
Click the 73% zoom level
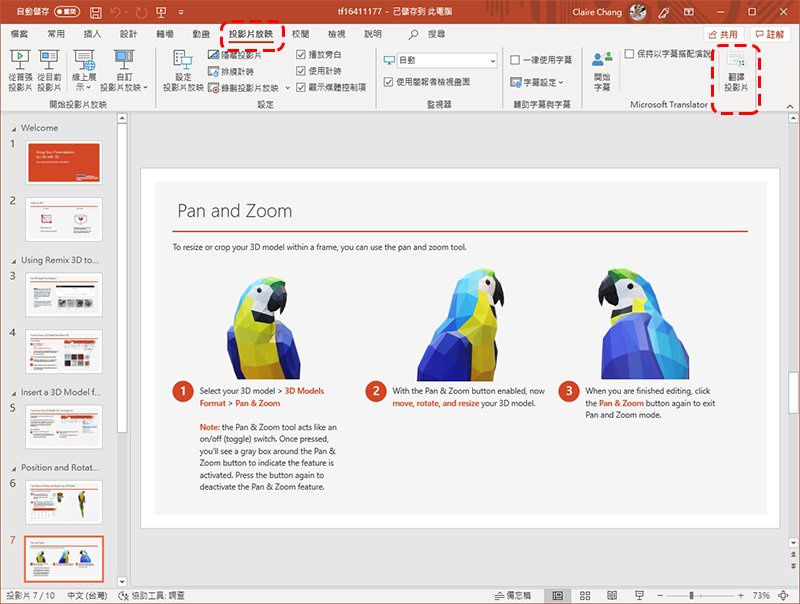coord(761,595)
